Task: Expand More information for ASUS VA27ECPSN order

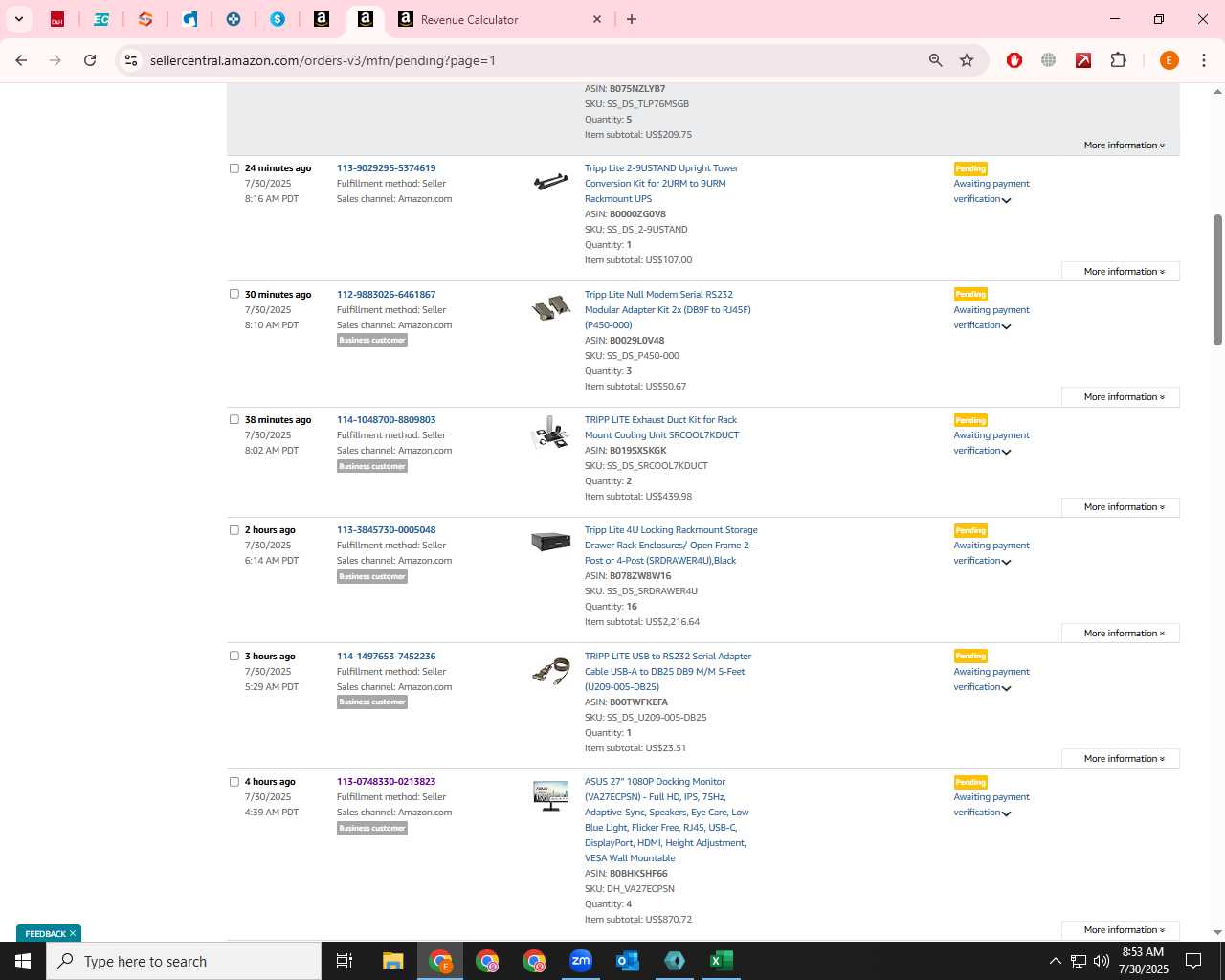Action: 1121,930
